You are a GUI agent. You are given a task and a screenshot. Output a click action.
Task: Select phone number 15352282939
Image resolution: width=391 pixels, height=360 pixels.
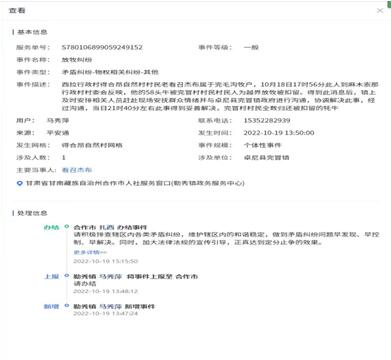pos(267,120)
